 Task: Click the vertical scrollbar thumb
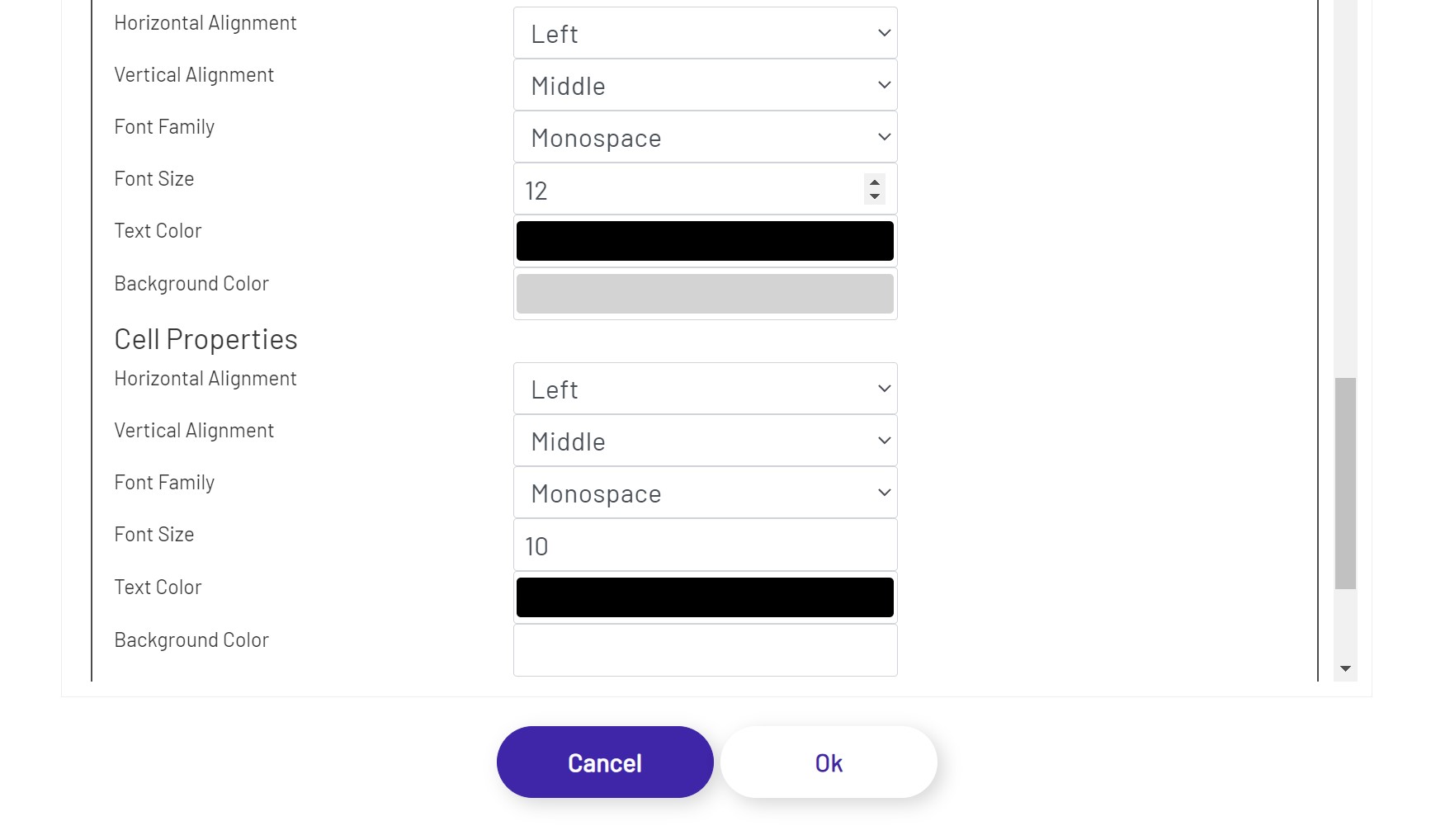pos(1345,479)
